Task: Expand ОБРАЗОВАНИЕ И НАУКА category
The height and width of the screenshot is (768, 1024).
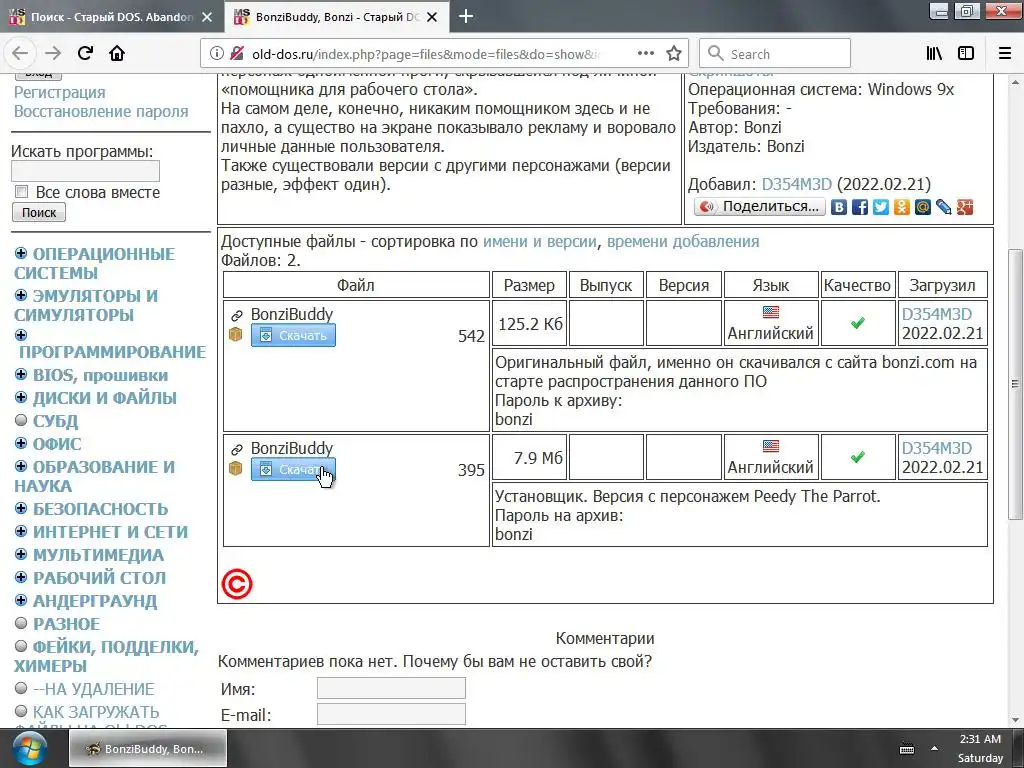Action: pyautogui.click(x=21, y=466)
